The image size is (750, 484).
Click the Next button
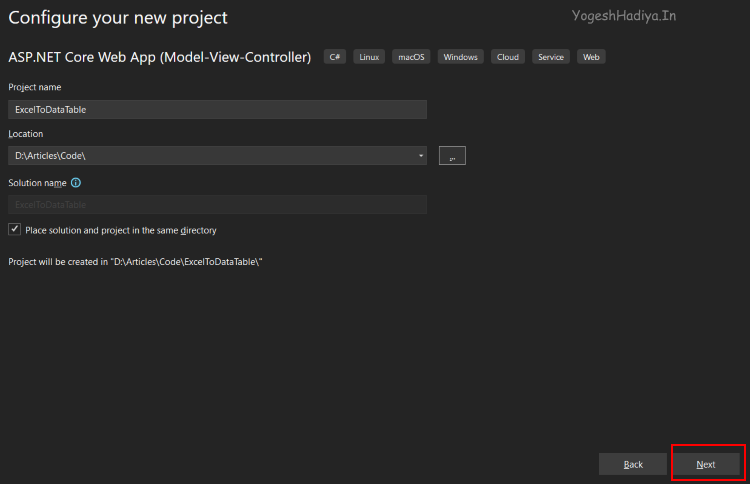[706, 464]
